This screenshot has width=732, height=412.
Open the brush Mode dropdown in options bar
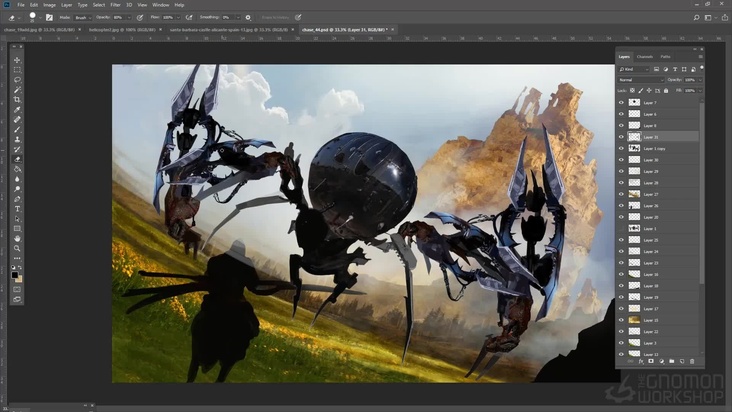pyautogui.click(x=82, y=17)
